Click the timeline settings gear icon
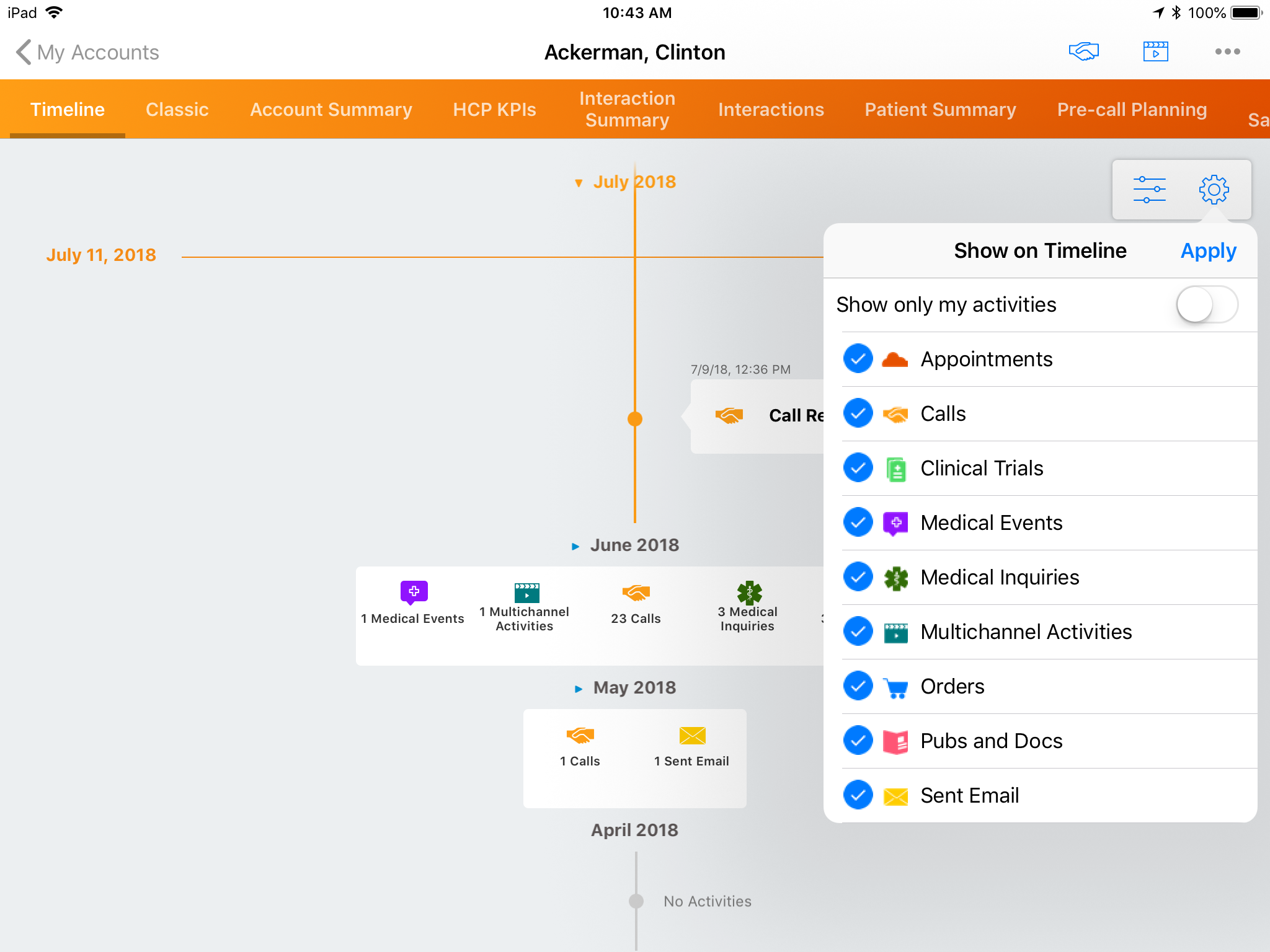Viewport: 1270px width, 952px height. click(1214, 190)
